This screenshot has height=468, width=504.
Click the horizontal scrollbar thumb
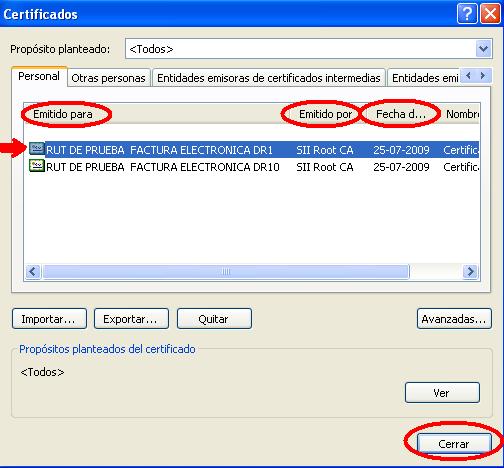226,272
